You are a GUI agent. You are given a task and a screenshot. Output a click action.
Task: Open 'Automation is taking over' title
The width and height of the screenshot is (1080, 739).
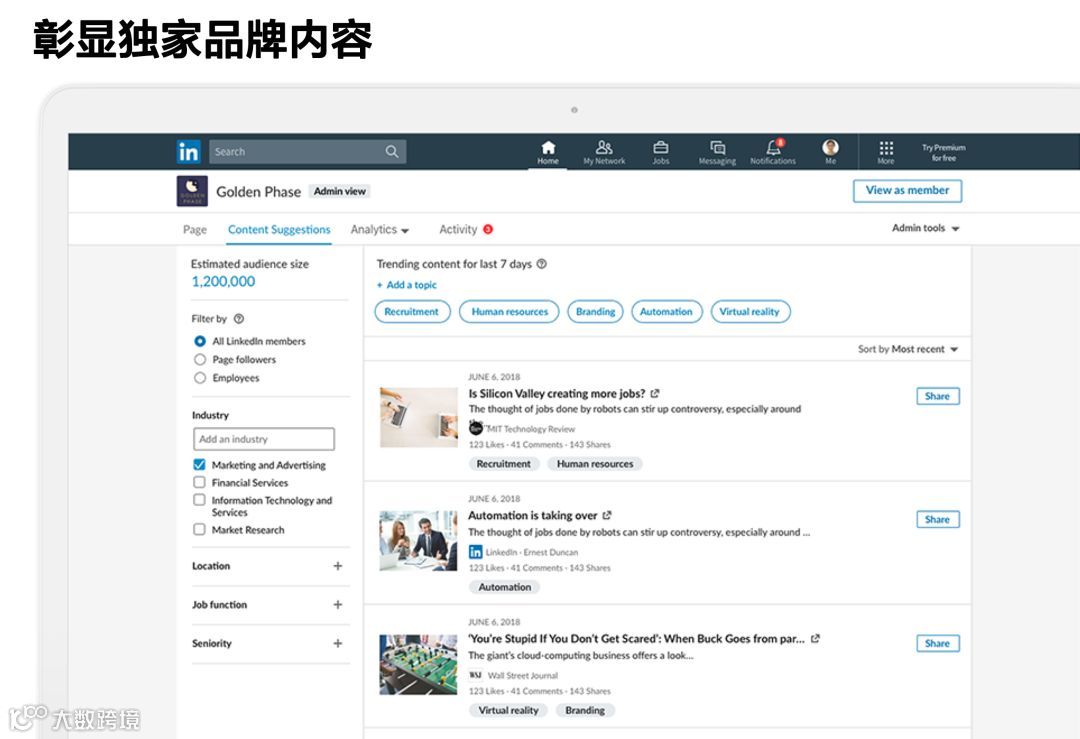click(533, 515)
